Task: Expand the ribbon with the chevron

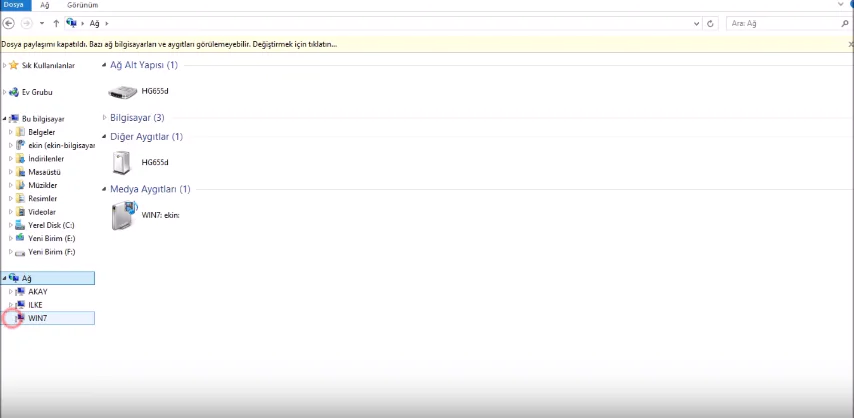Action: point(841,4)
